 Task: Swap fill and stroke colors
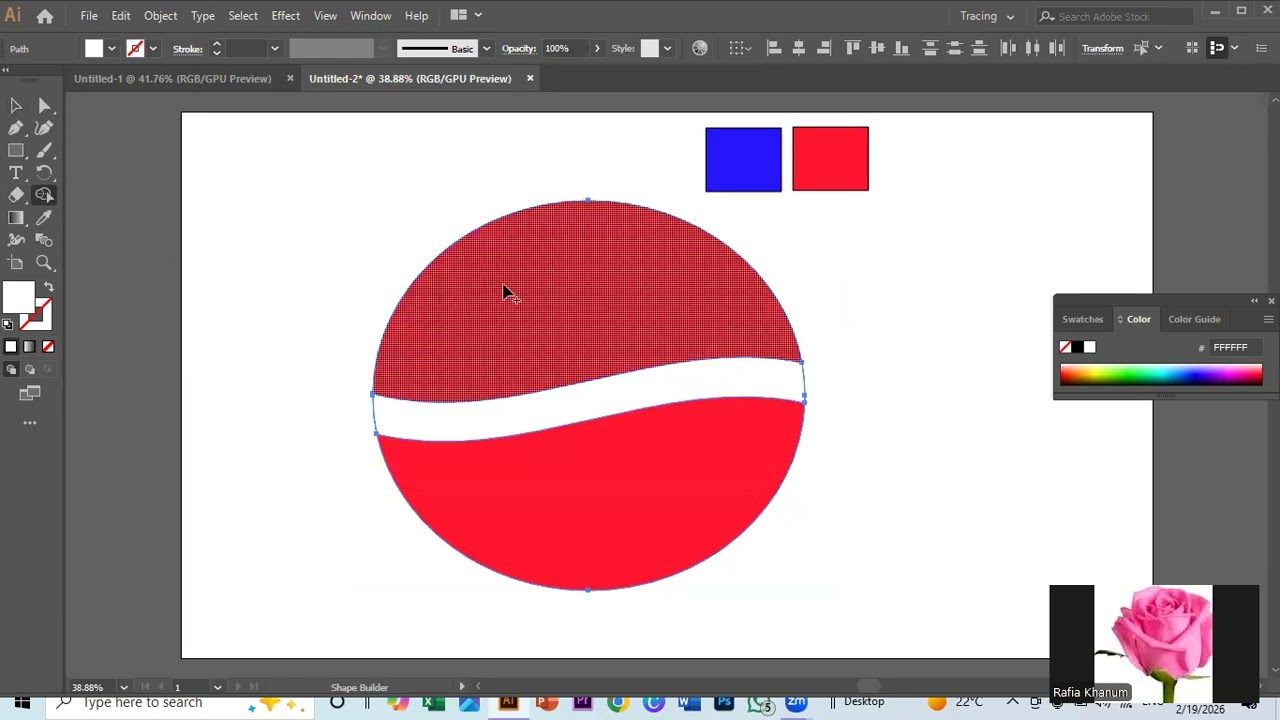tap(48, 287)
